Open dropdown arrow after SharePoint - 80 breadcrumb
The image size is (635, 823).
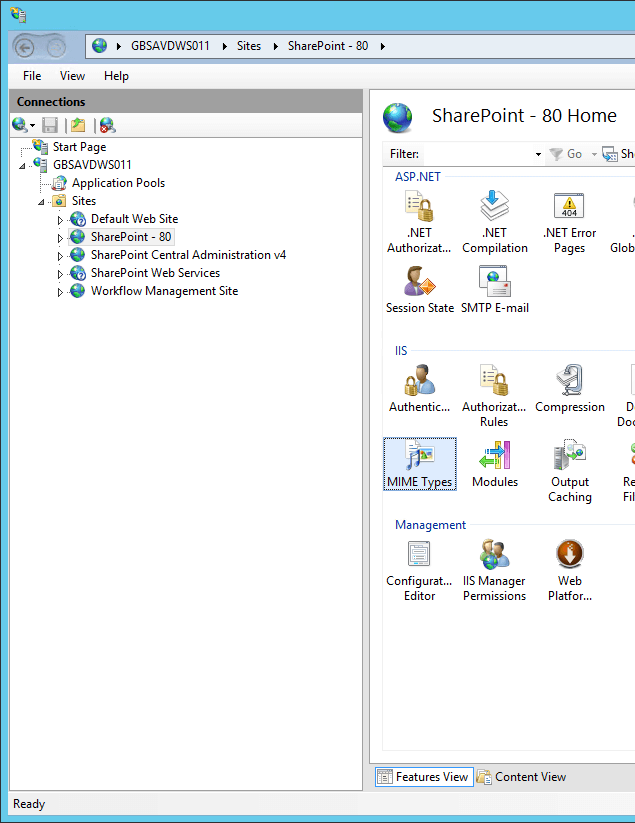[383, 46]
